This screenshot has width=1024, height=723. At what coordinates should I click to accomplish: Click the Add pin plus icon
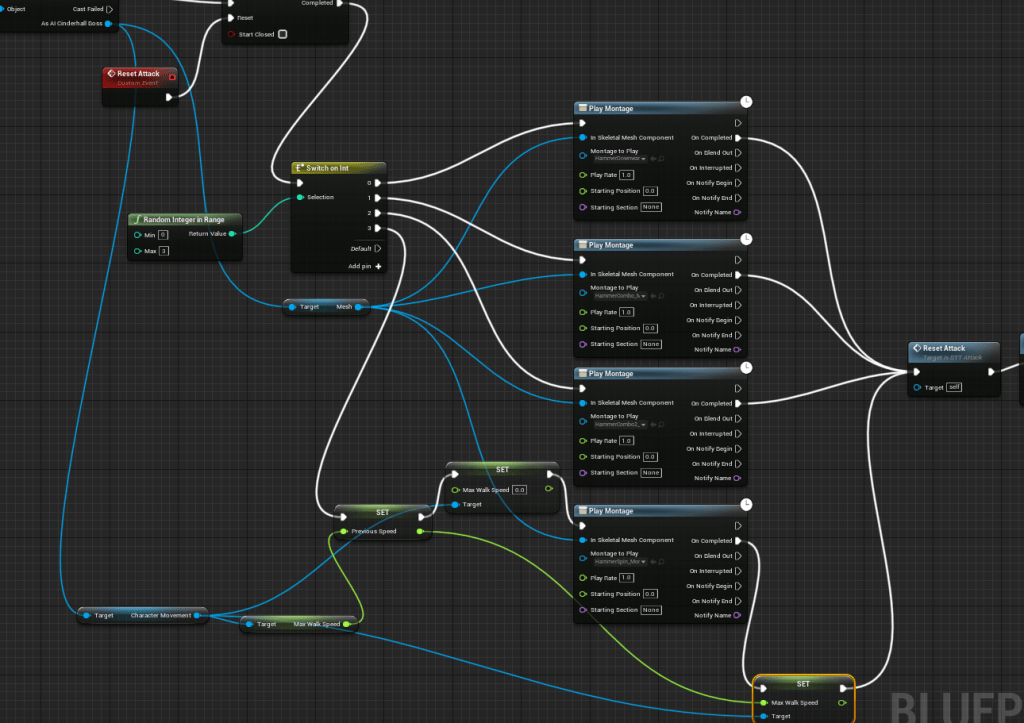378,266
